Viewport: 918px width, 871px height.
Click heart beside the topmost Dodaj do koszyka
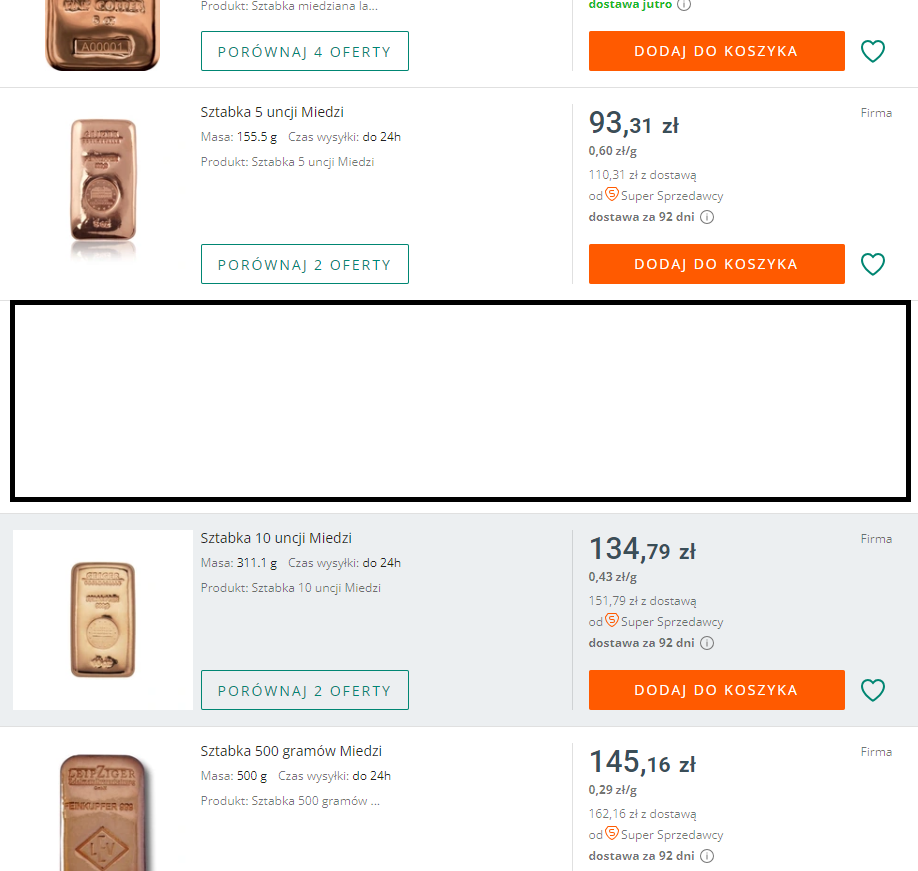[x=873, y=51]
